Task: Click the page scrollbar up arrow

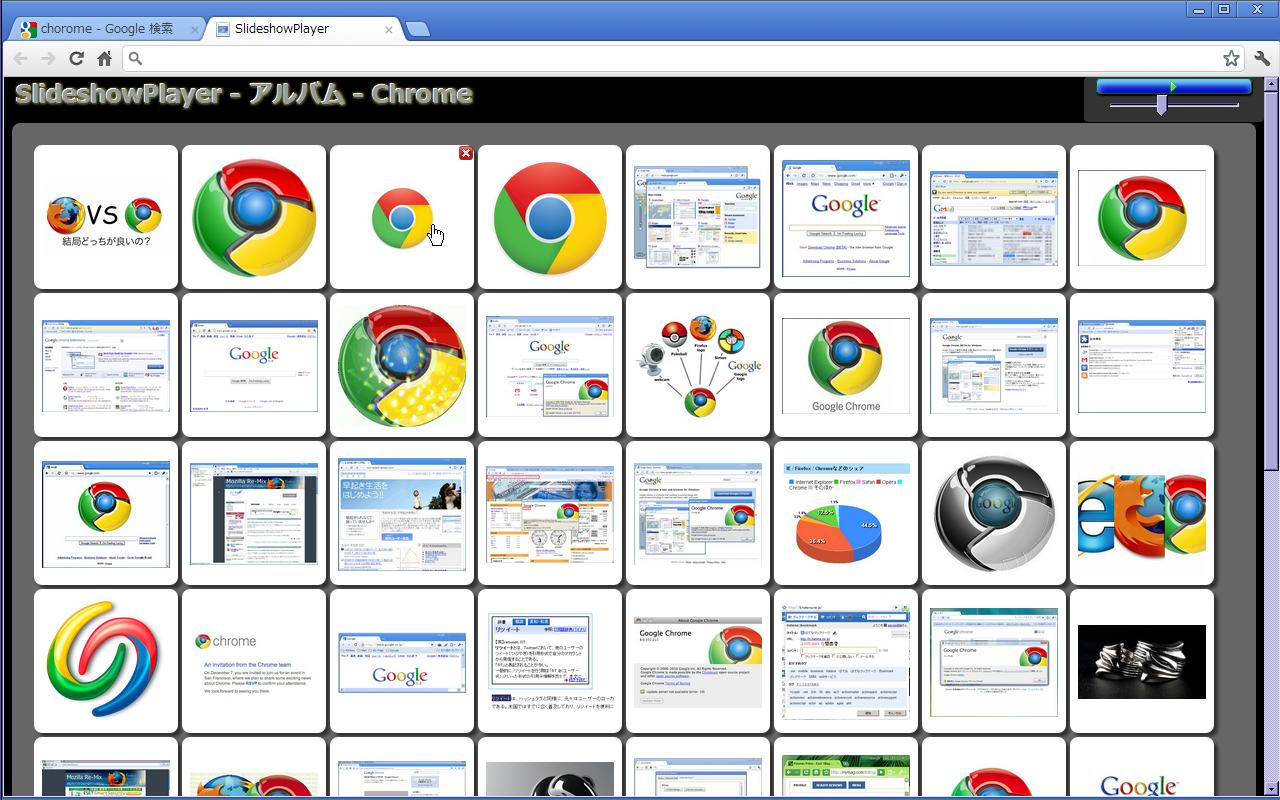Action: (x=1270, y=84)
